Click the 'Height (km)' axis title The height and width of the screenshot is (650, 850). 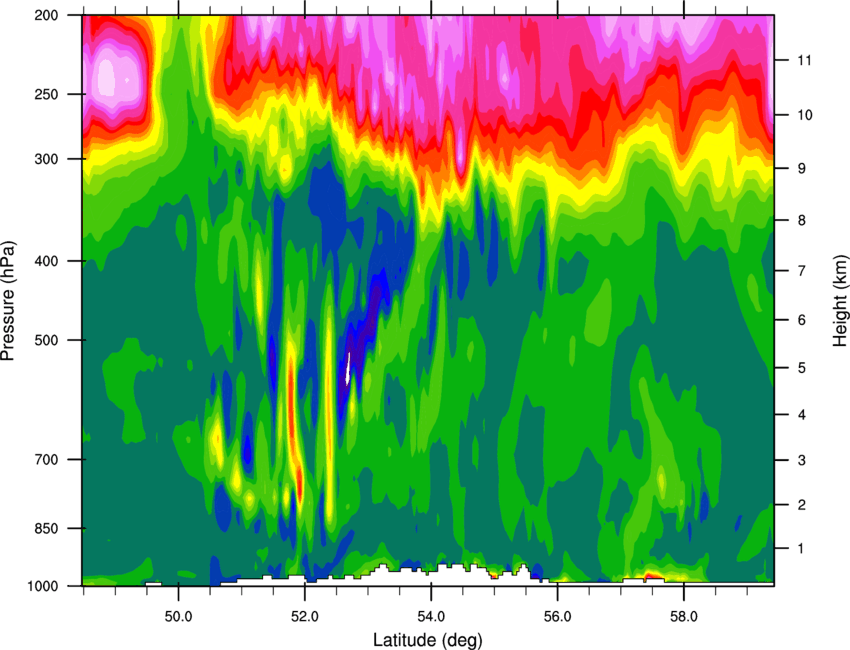840,300
